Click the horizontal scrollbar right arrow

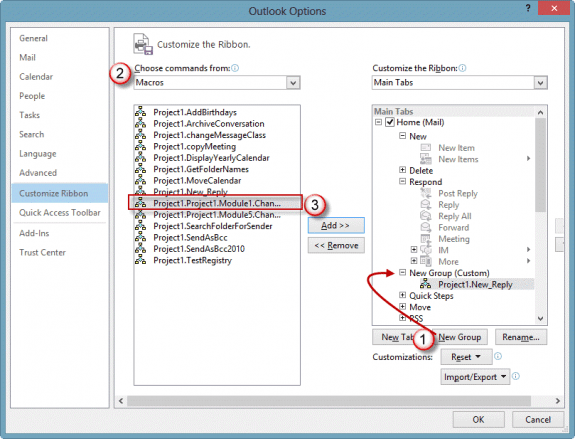pos(558,401)
